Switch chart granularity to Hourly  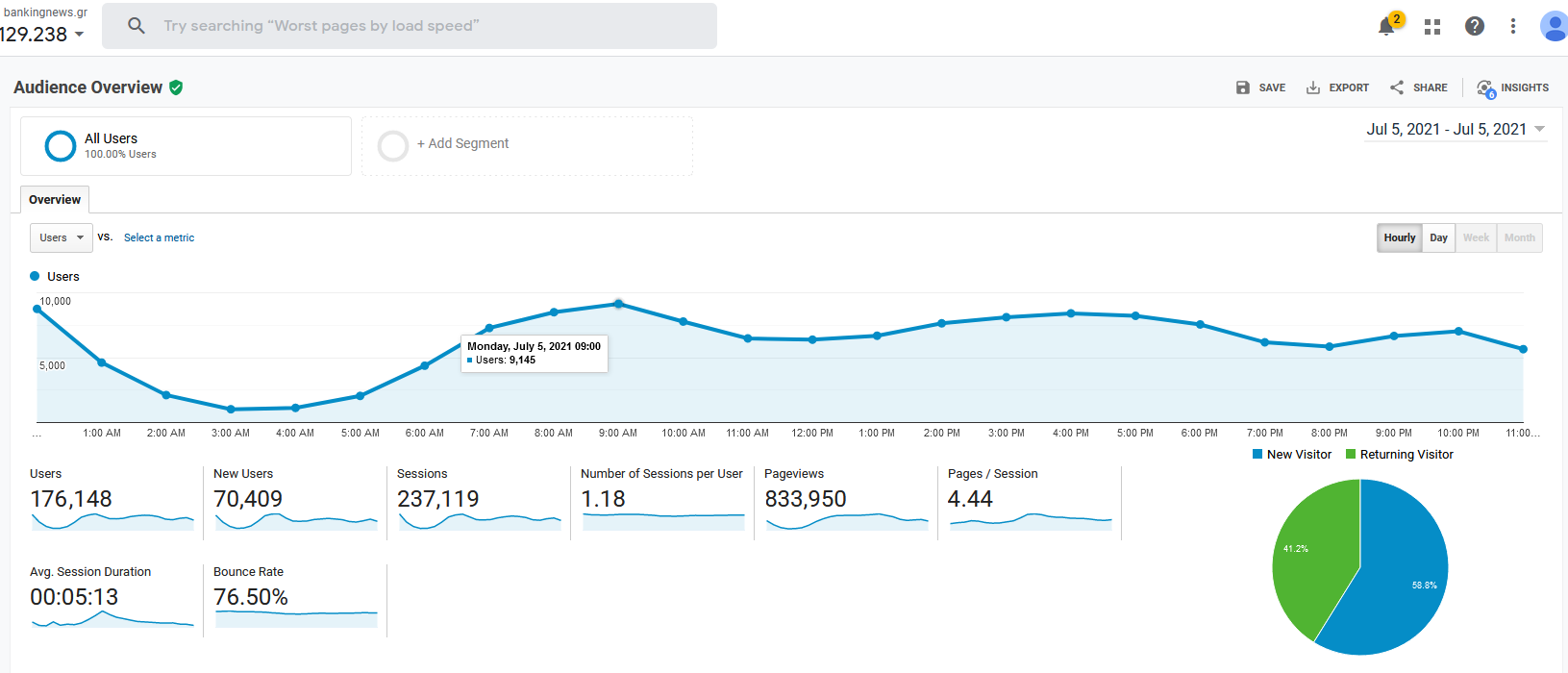coord(1400,237)
